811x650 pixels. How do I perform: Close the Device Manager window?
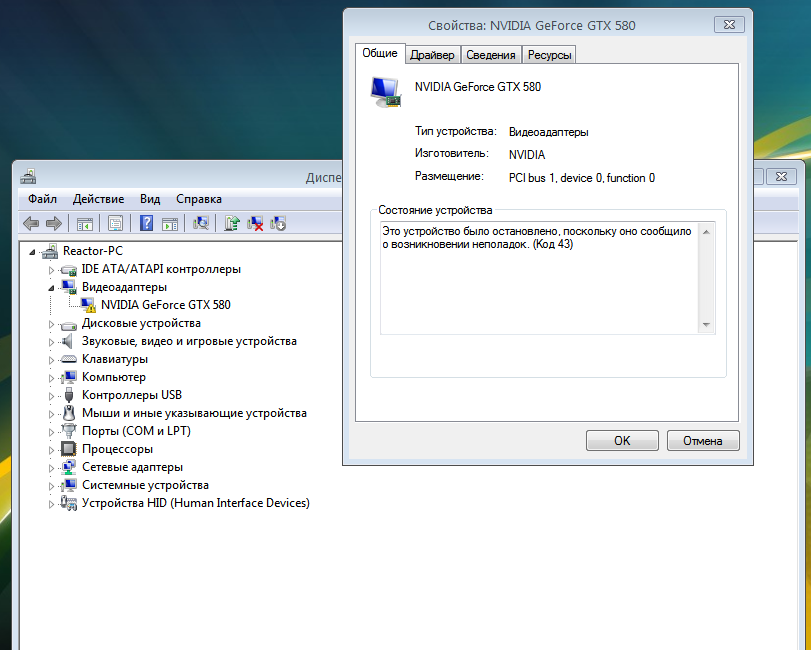pyautogui.click(x=781, y=176)
